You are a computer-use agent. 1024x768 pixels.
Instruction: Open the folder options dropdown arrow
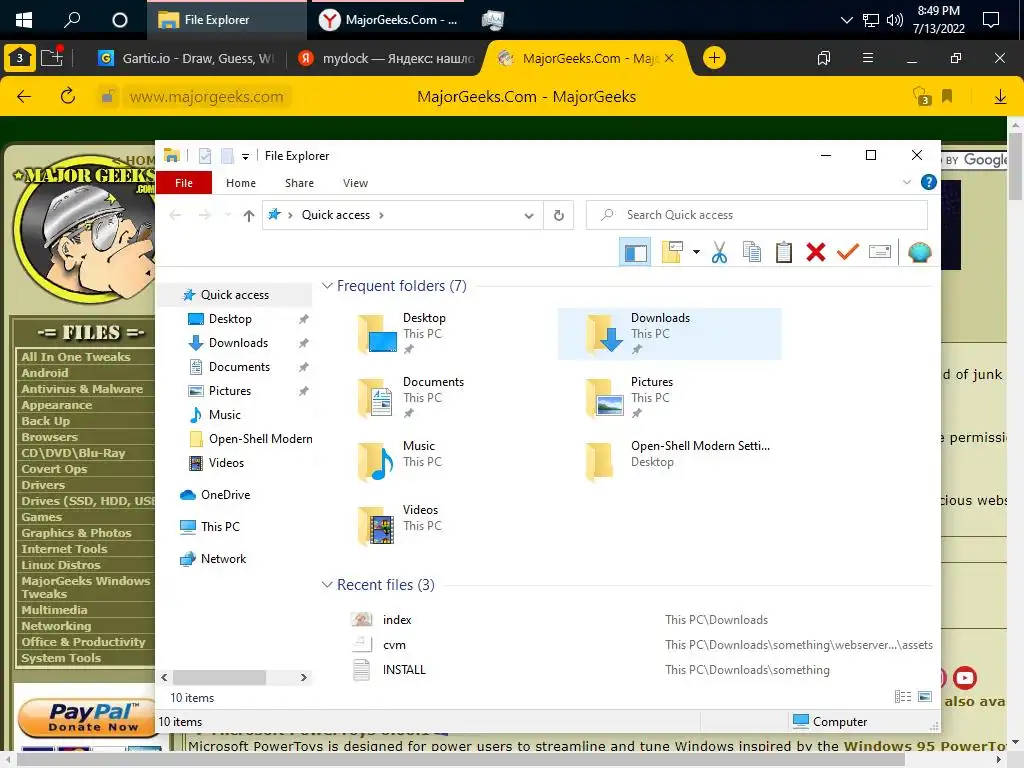click(697, 252)
